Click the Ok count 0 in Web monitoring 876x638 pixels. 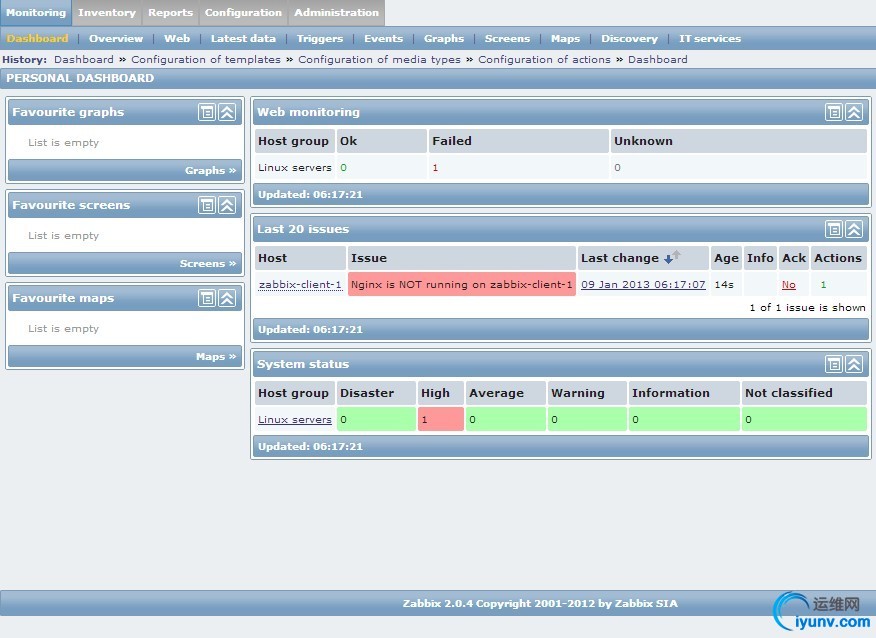coord(344,168)
